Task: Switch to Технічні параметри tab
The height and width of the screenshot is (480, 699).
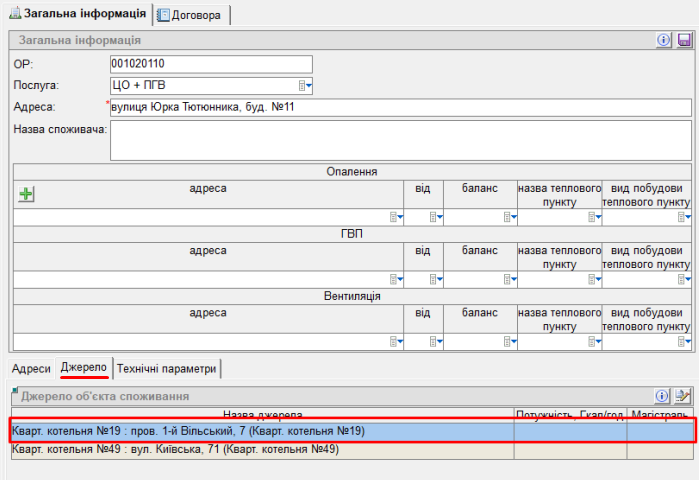Action: [166, 369]
